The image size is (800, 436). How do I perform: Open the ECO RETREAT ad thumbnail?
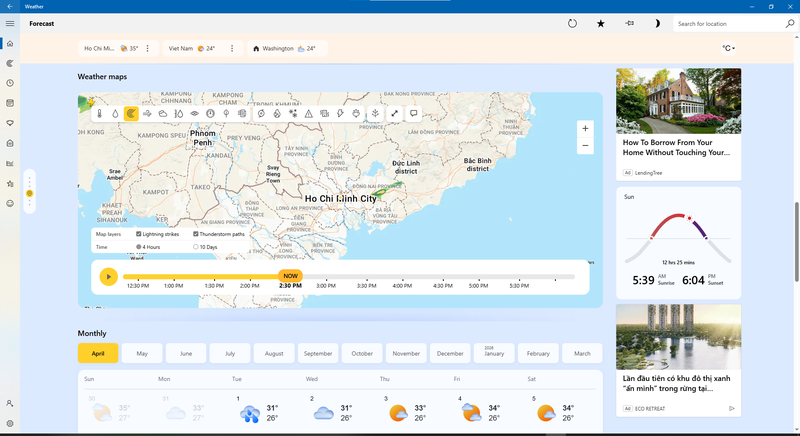(679, 337)
